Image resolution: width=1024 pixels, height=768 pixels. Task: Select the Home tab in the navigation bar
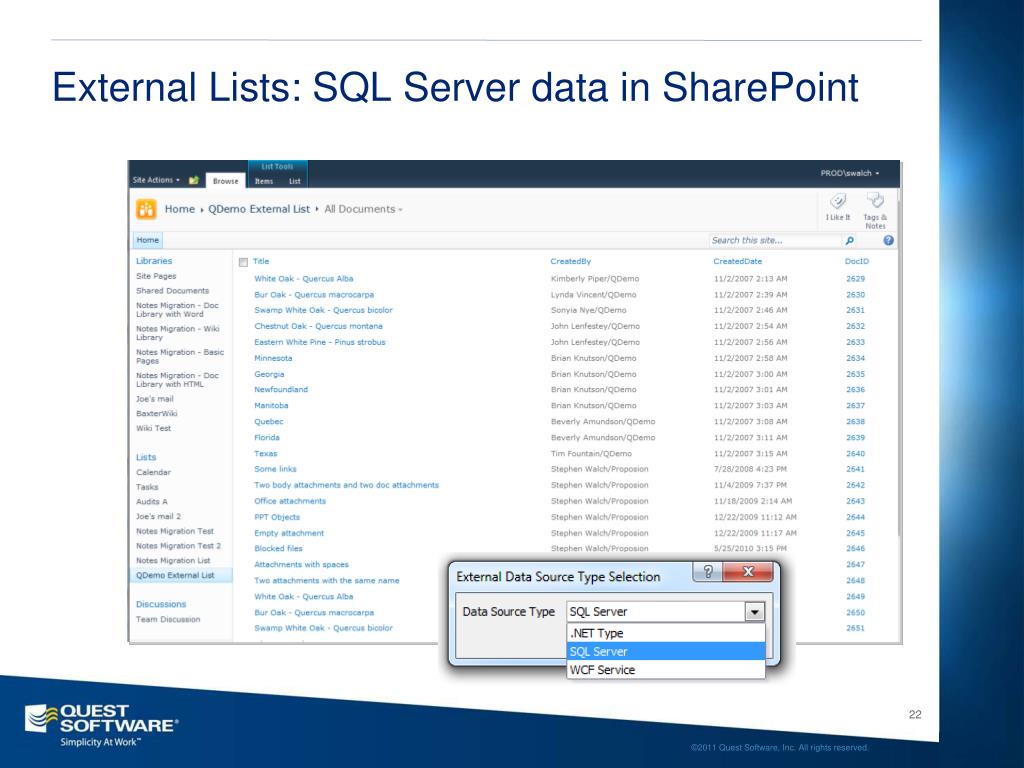[148, 240]
